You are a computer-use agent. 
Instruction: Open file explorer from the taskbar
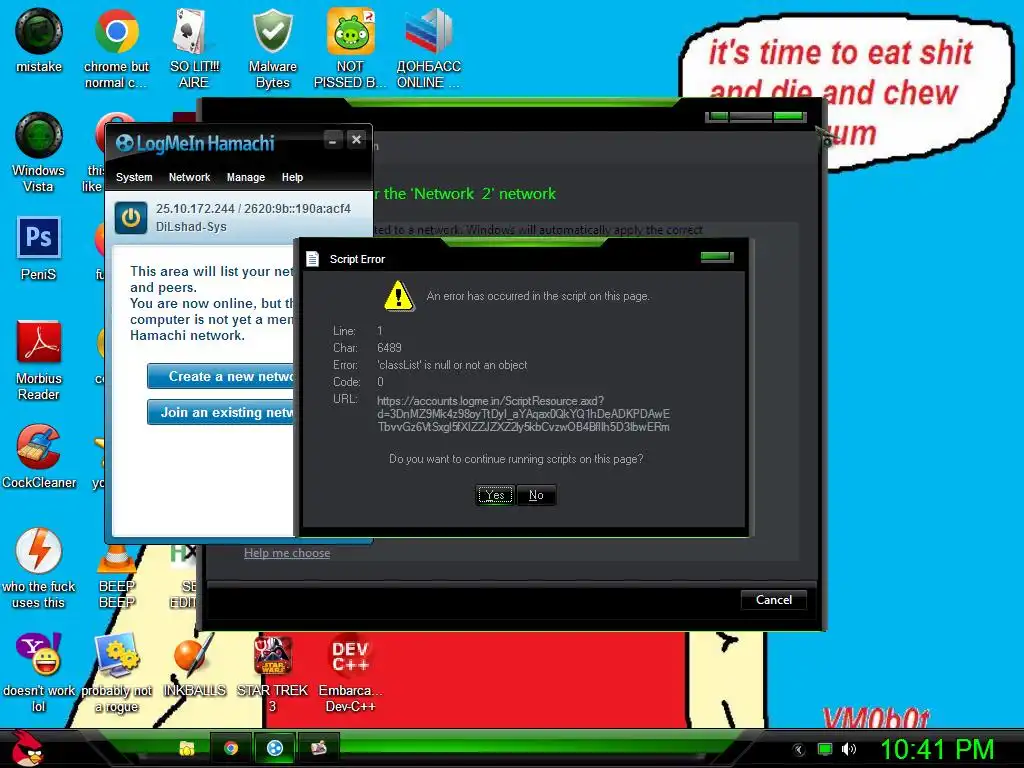click(x=187, y=748)
